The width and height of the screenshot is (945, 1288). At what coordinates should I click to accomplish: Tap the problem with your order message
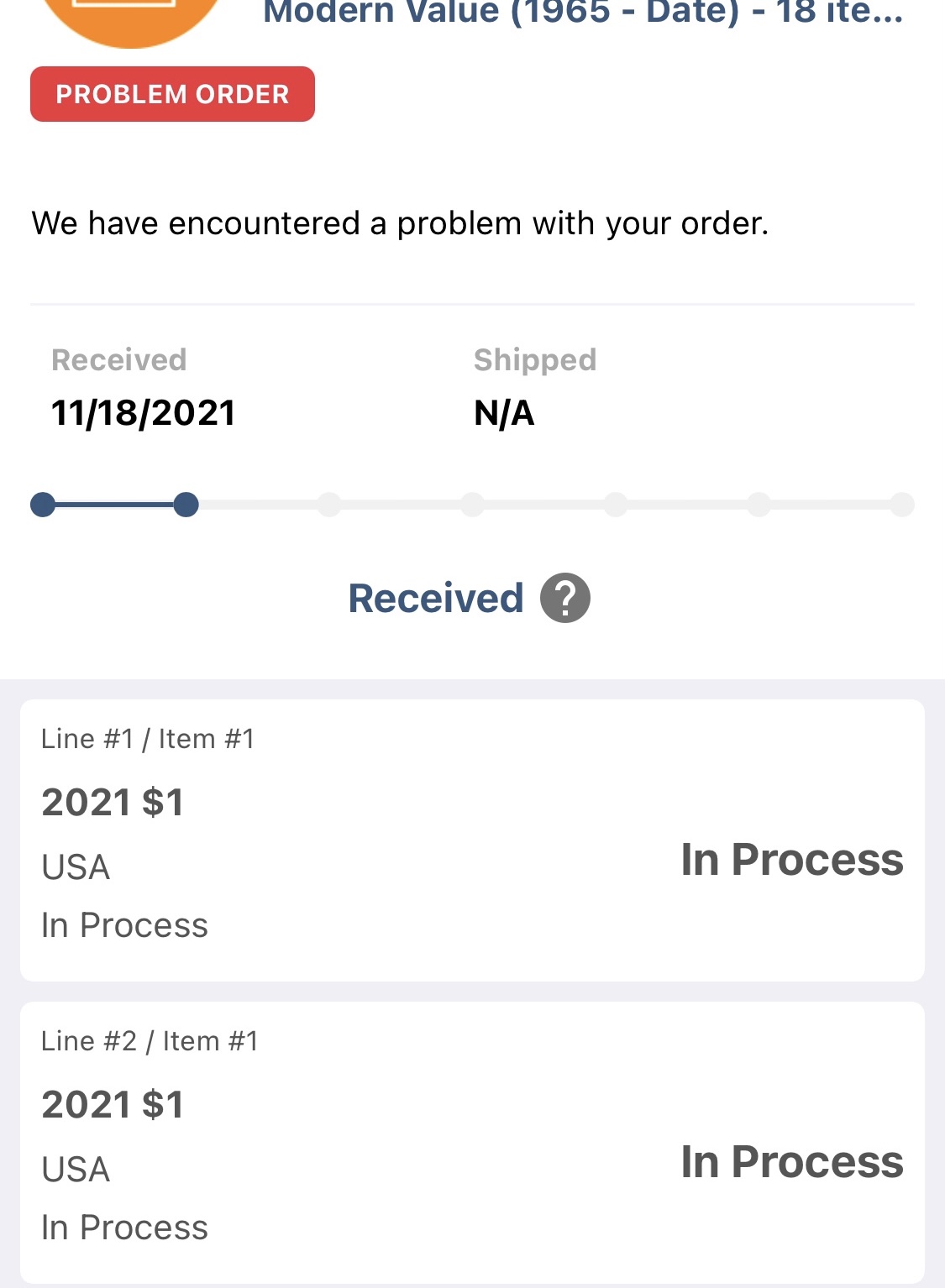point(400,223)
